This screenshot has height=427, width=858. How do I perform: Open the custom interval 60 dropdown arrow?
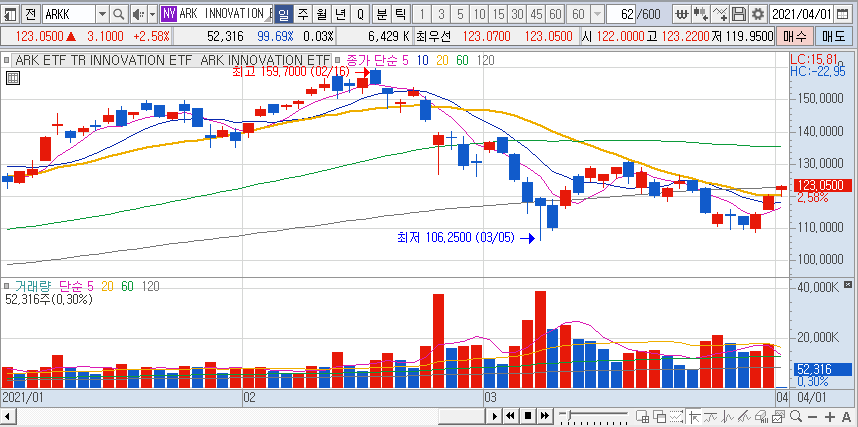tap(598, 14)
